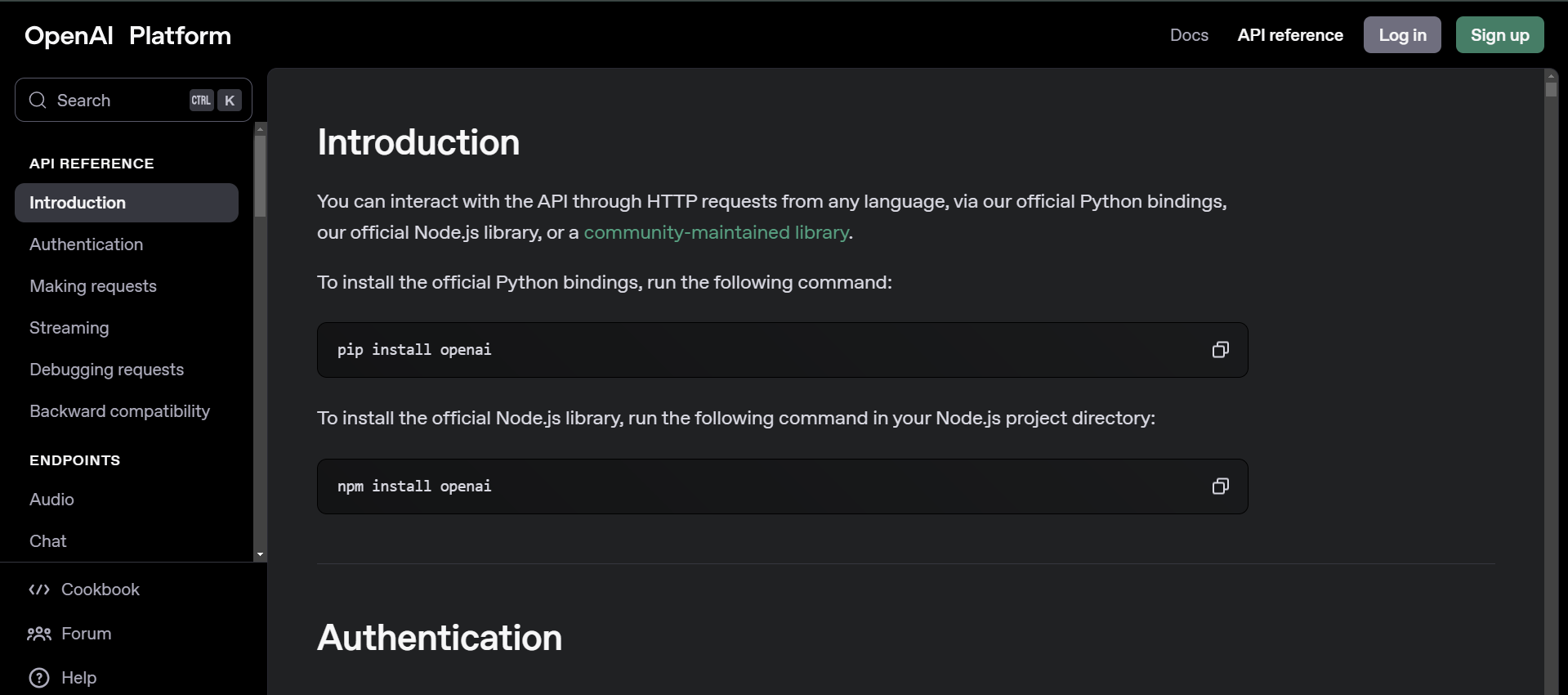Click the 'npm install openai' code text
Screen dimensions: 1568x695
(x=414, y=486)
